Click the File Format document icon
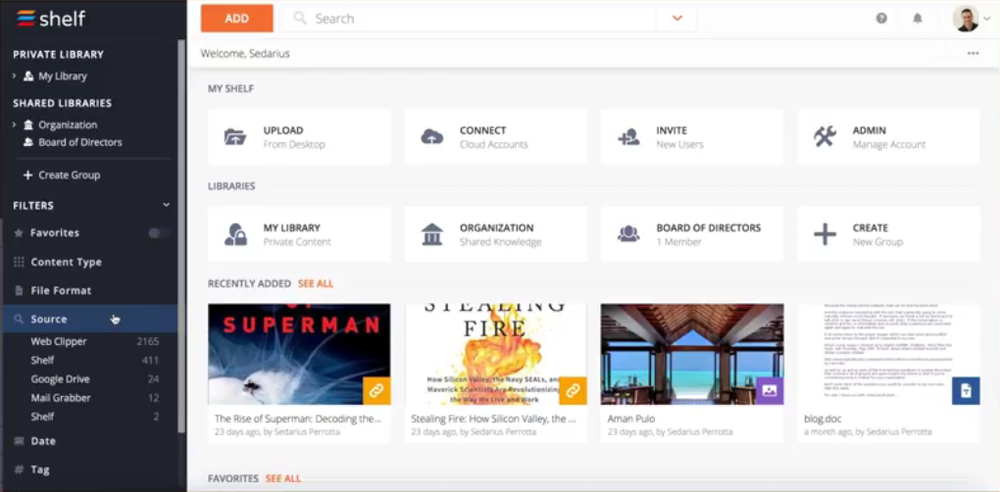Image resolution: width=1000 pixels, height=492 pixels. [18, 290]
